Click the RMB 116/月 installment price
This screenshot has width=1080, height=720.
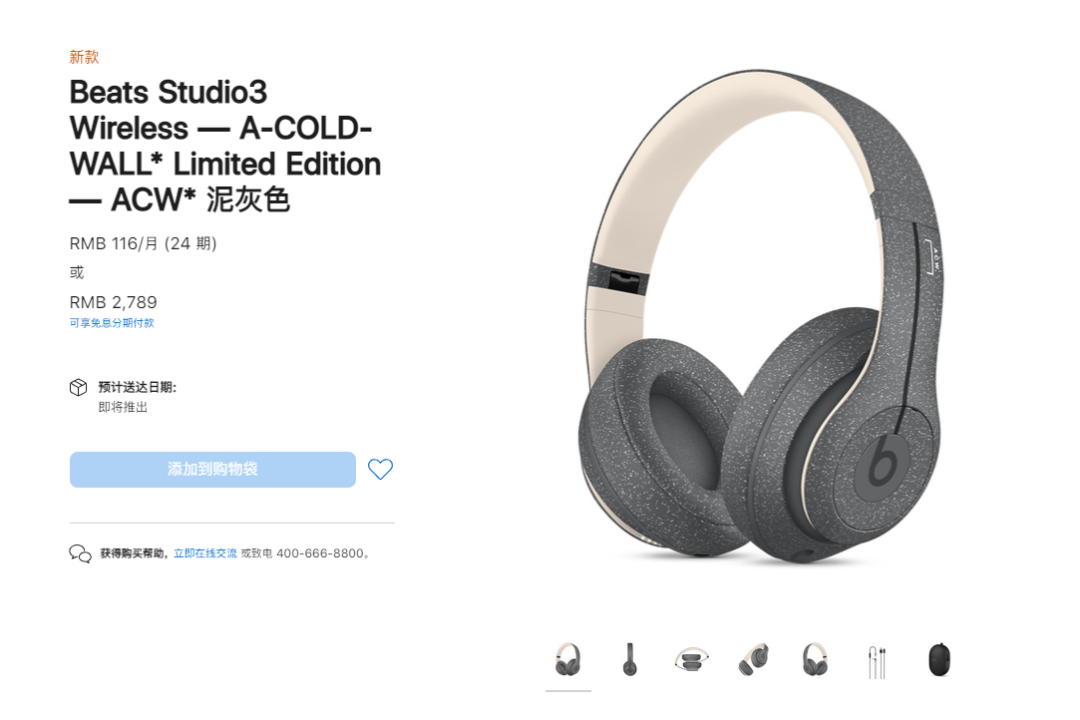click(x=143, y=243)
